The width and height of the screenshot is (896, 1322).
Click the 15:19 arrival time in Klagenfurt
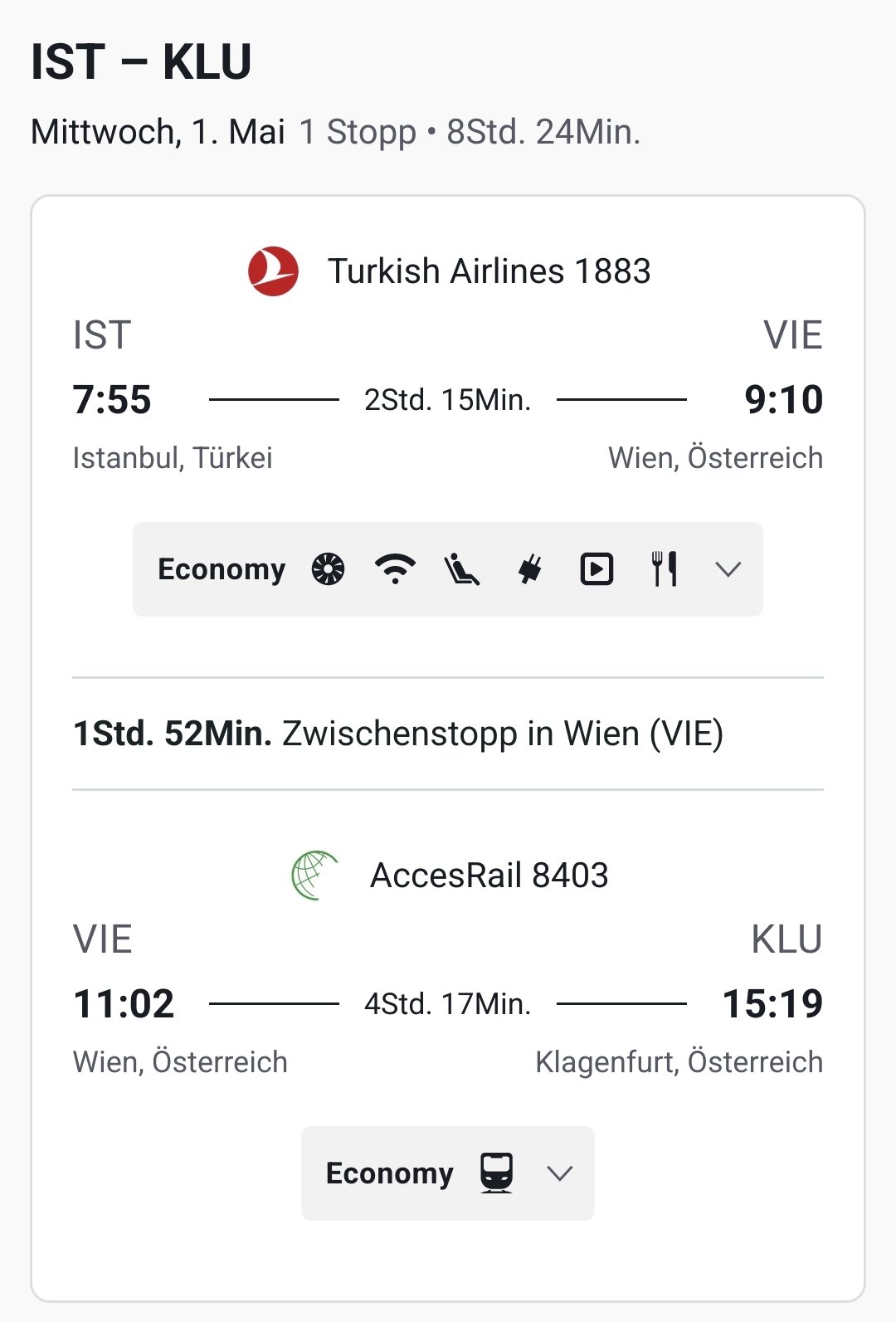pos(772,1003)
